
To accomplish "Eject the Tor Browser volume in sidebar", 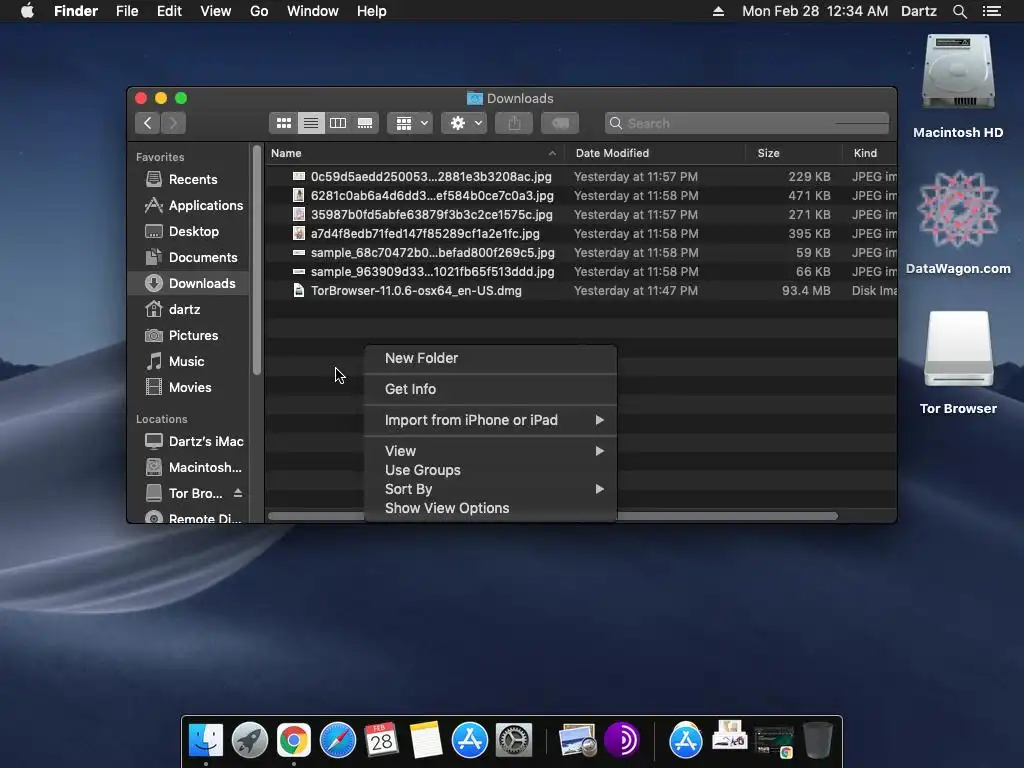I will tap(238, 493).
